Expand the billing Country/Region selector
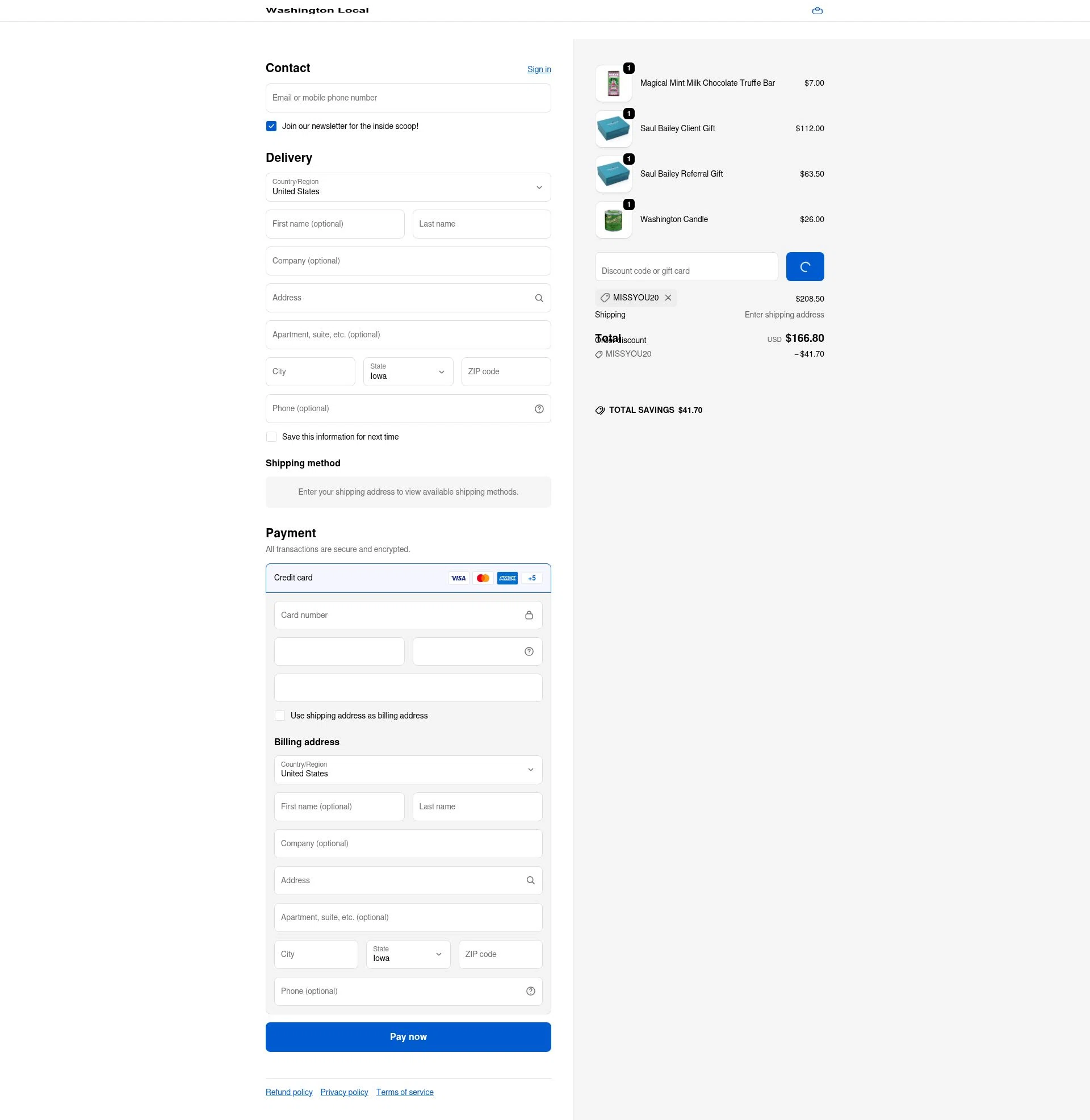This screenshot has height=1120, width=1090. coord(408,770)
